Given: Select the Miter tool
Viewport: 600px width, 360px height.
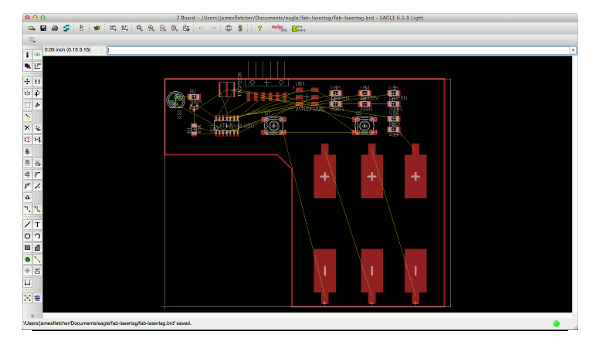Looking at the screenshot, I should (37, 174).
